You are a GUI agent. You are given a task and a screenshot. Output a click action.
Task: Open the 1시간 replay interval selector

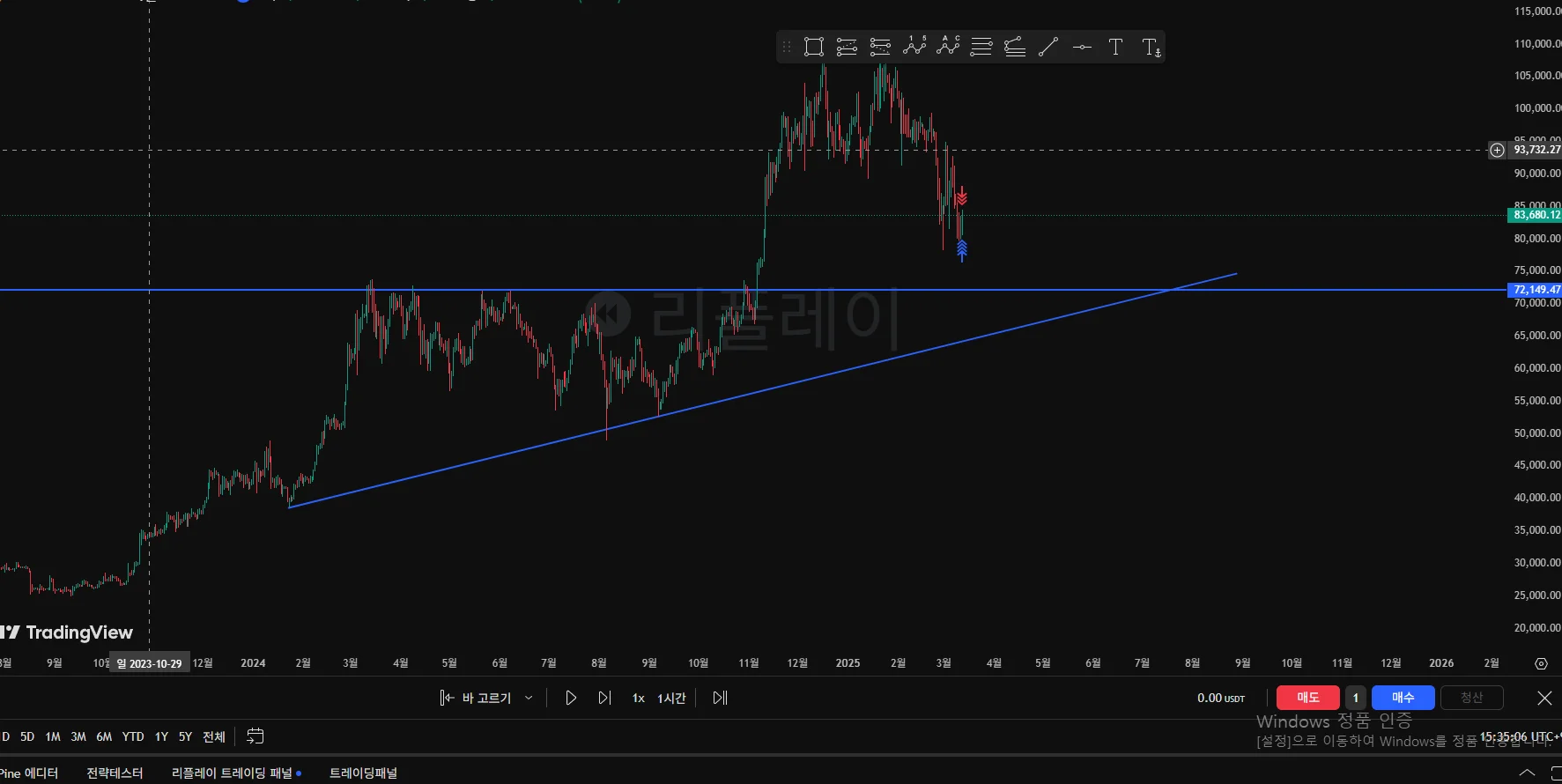pos(671,698)
